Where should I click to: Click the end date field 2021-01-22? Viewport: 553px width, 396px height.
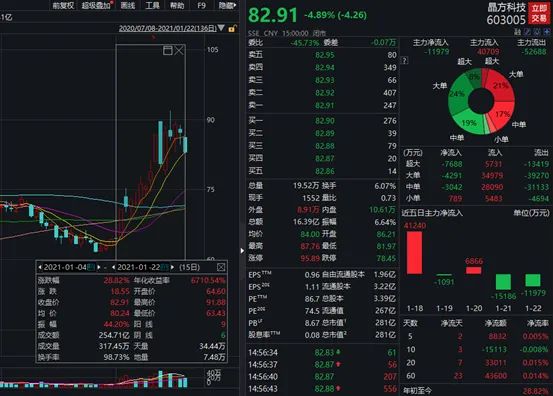(x=139, y=267)
